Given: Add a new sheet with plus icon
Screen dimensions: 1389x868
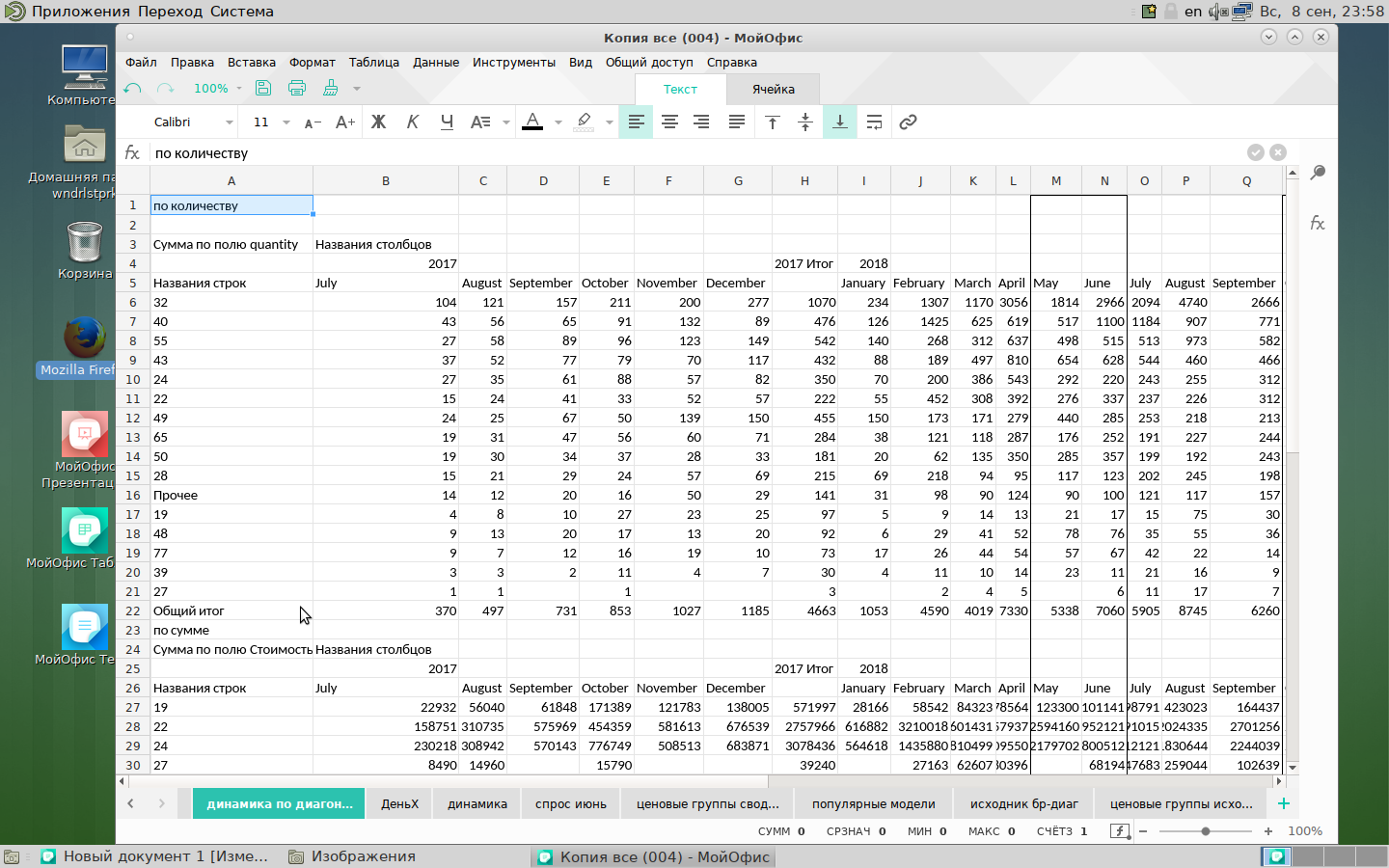Looking at the screenshot, I should point(1283,803).
